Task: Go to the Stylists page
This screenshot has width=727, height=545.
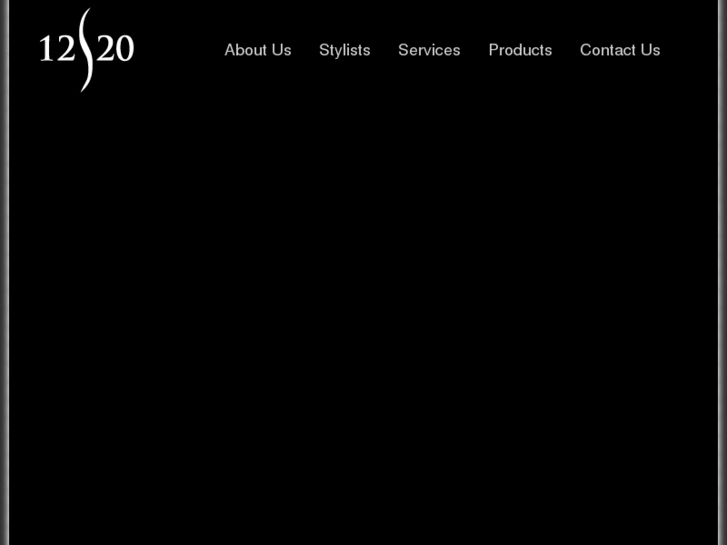Action: 344,50
